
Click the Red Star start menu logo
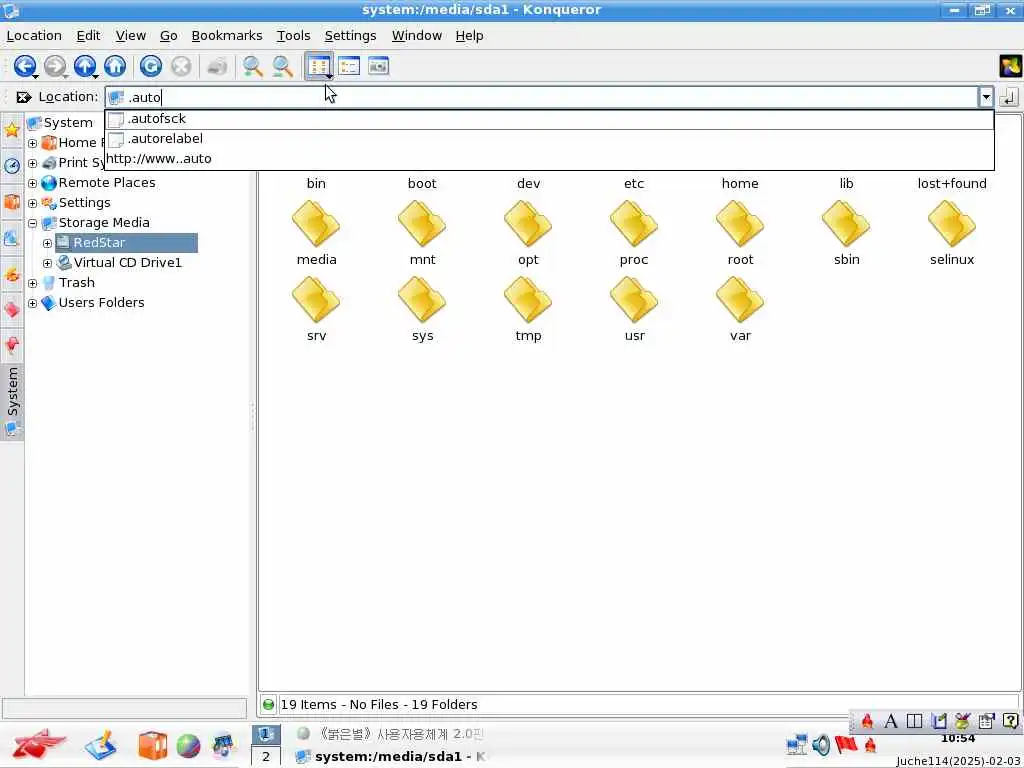tap(39, 745)
